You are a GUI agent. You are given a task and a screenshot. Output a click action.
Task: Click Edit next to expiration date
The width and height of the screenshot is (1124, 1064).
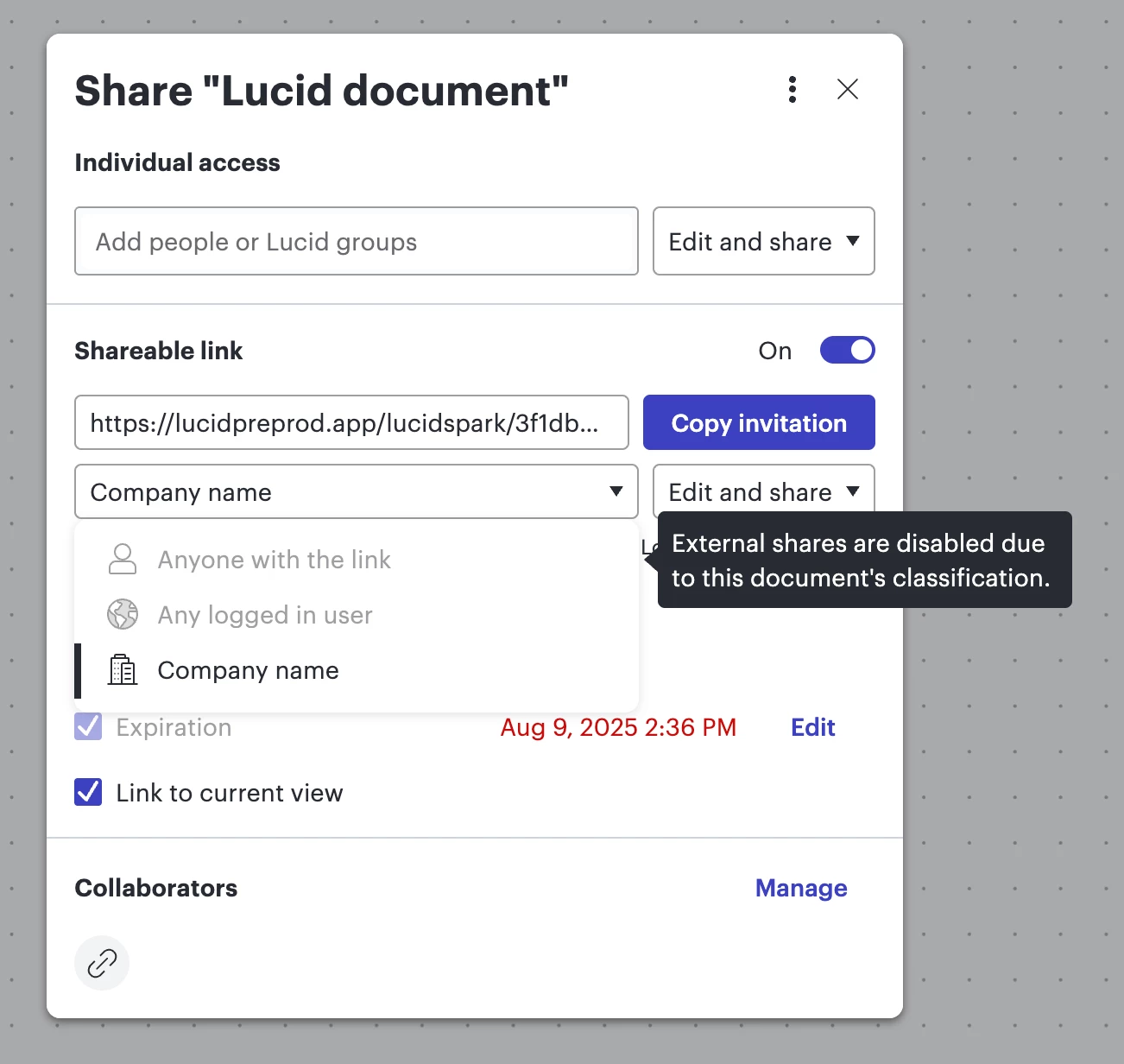coord(813,727)
